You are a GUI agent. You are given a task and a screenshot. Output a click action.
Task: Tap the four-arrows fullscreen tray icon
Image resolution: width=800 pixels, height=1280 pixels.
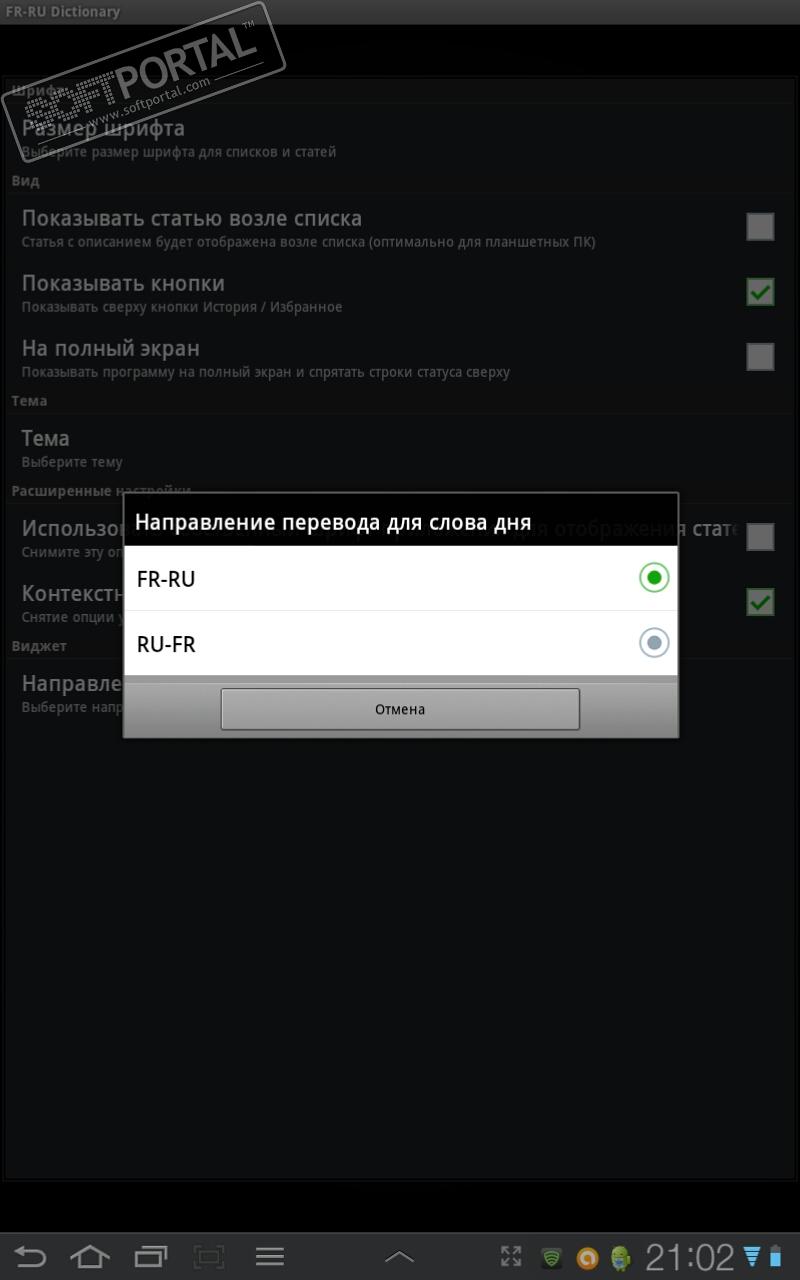(x=511, y=1257)
